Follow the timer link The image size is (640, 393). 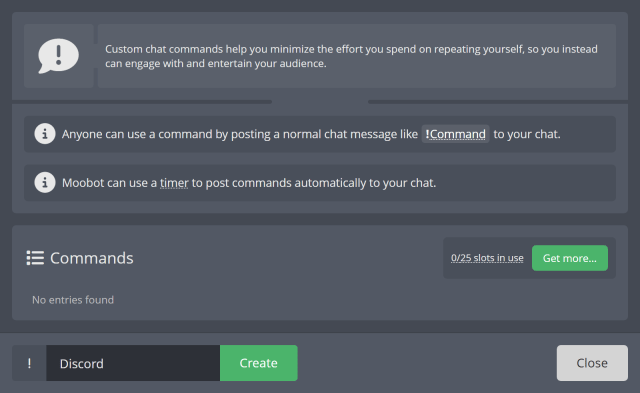point(174,183)
